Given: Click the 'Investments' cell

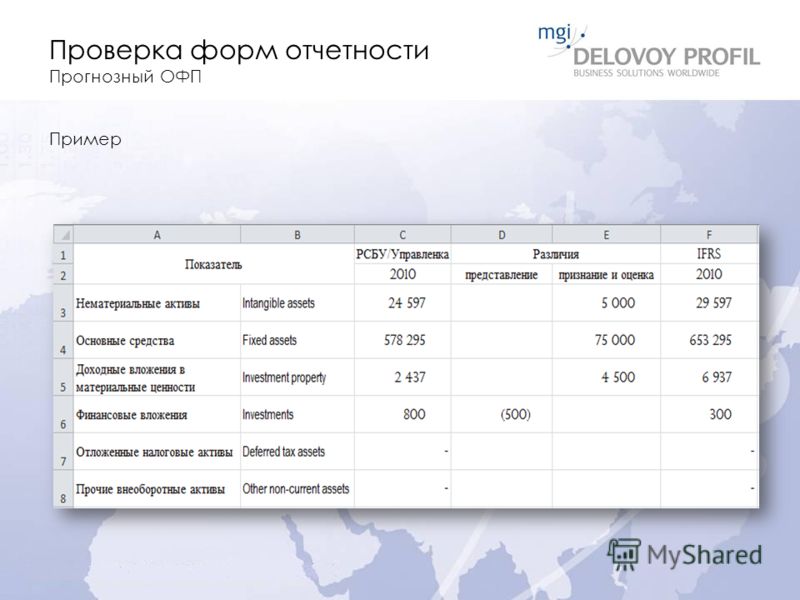Looking at the screenshot, I should (297, 415).
